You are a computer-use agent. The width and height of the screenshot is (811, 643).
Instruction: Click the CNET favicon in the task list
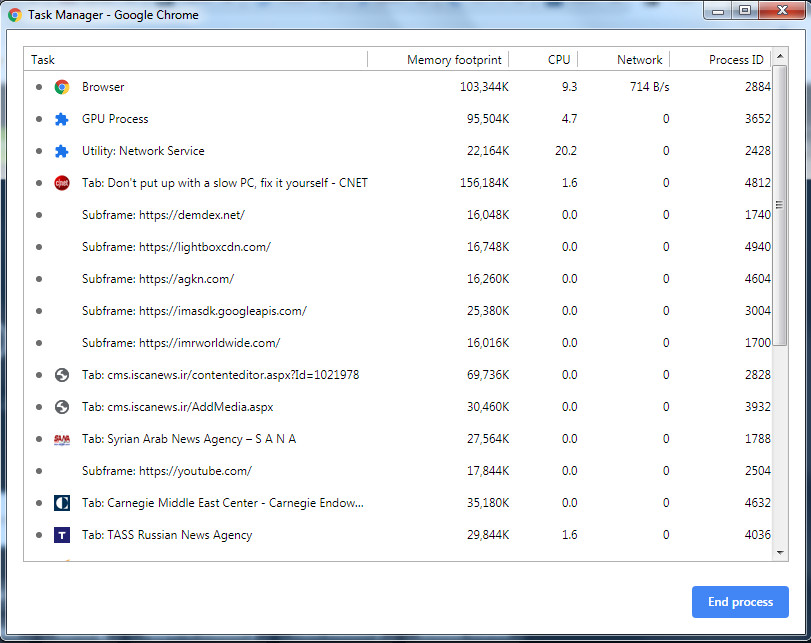coord(62,183)
